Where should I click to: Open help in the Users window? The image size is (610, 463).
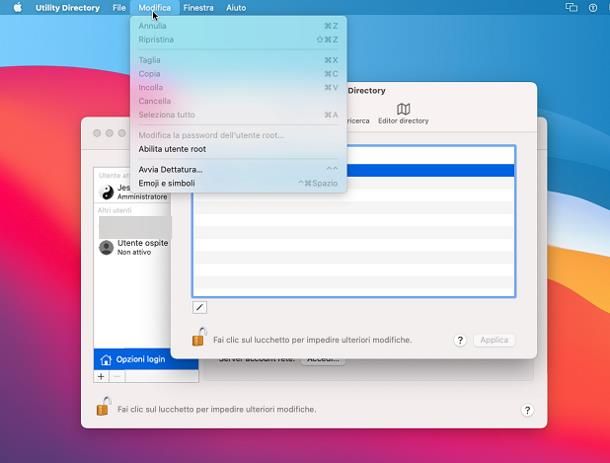click(527, 410)
